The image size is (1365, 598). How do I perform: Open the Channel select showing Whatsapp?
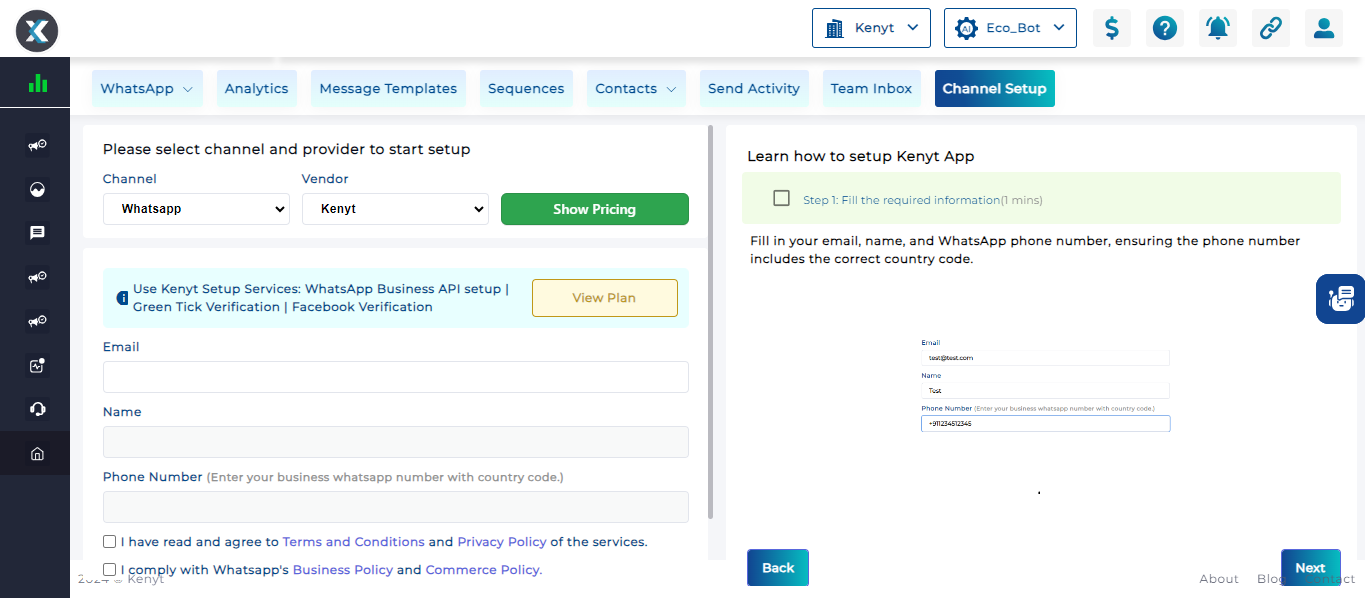[x=196, y=209]
